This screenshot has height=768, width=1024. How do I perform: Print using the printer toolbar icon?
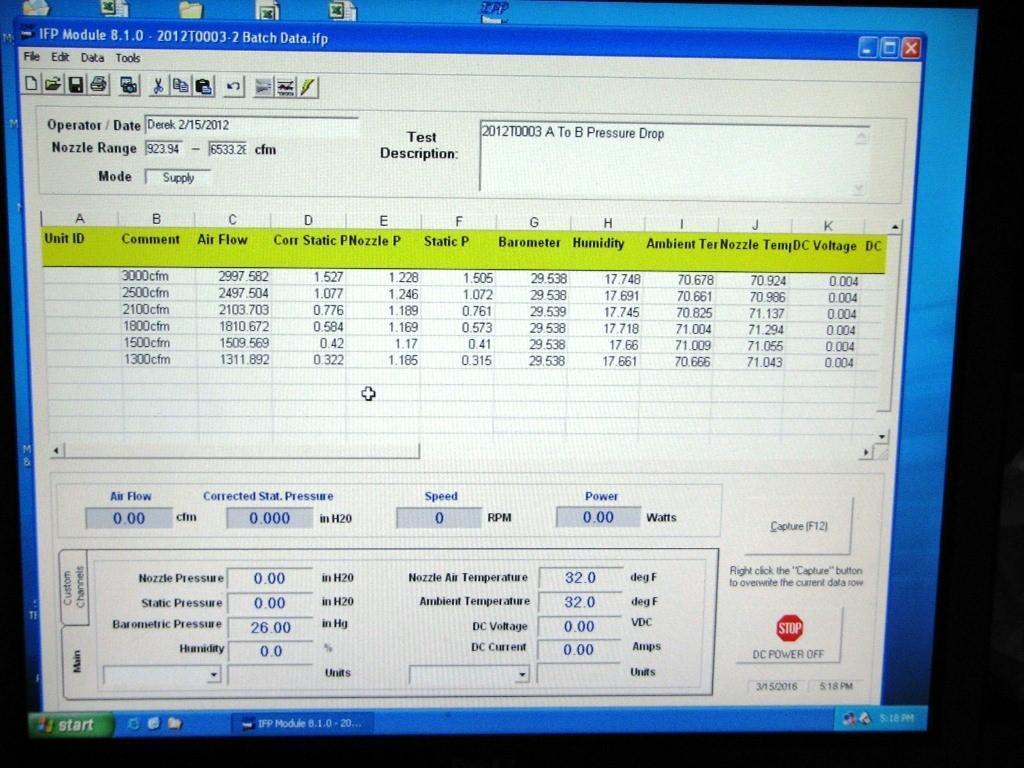98,85
